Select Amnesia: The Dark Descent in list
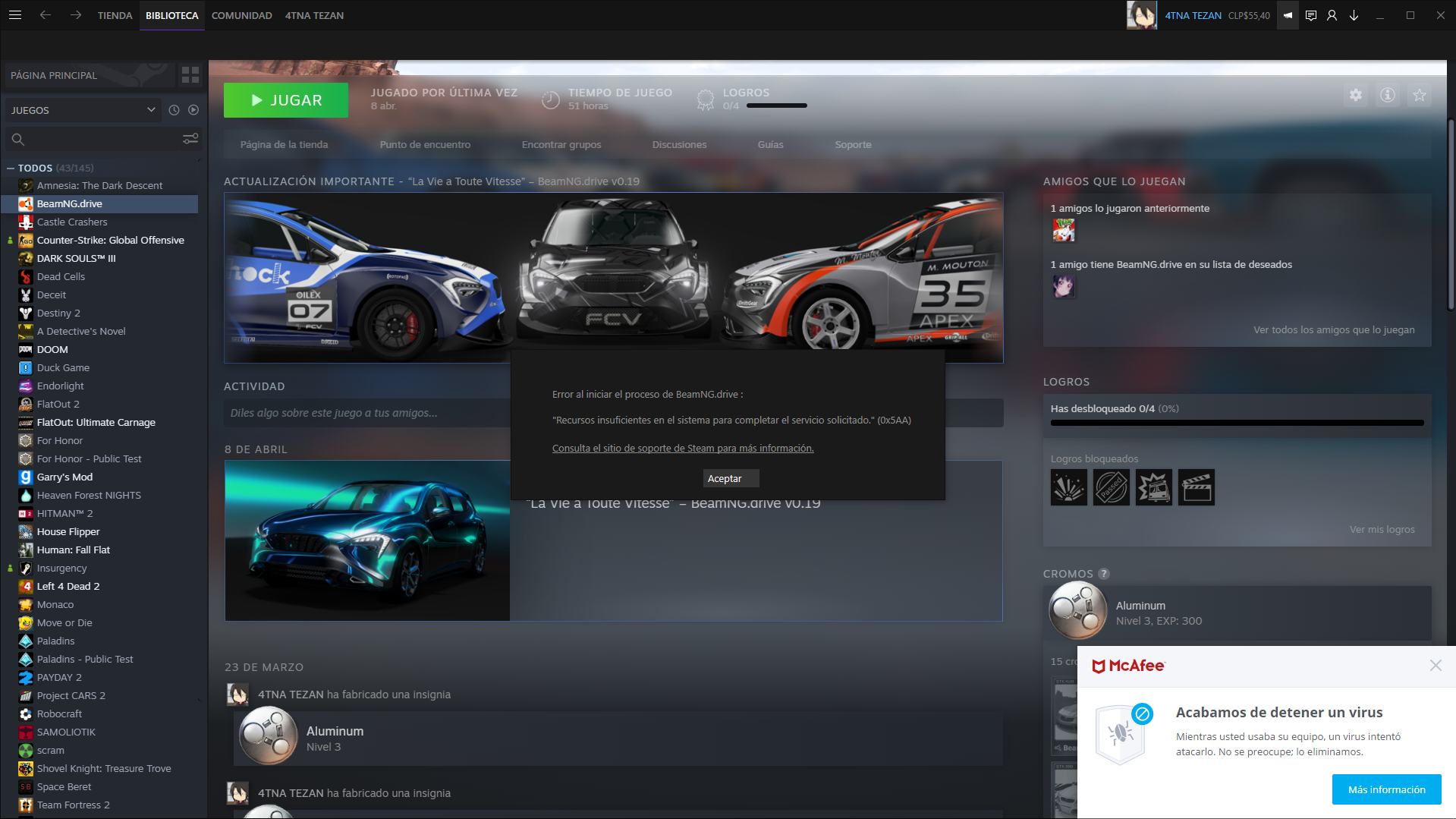The width and height of the screenshot is (1456, 819). click(99, 185)
